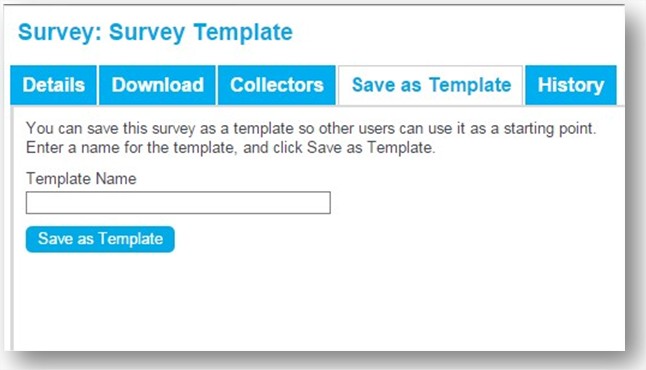The height and width of the screenshot is (370, 646).
Task: Click the words 'Survey Template' in the page title
Action: point(201,32)
